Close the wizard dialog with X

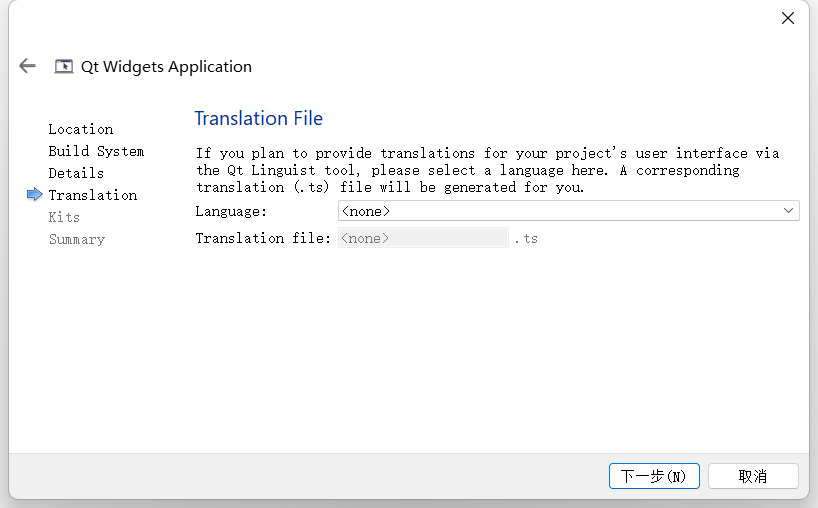point(788,18)
